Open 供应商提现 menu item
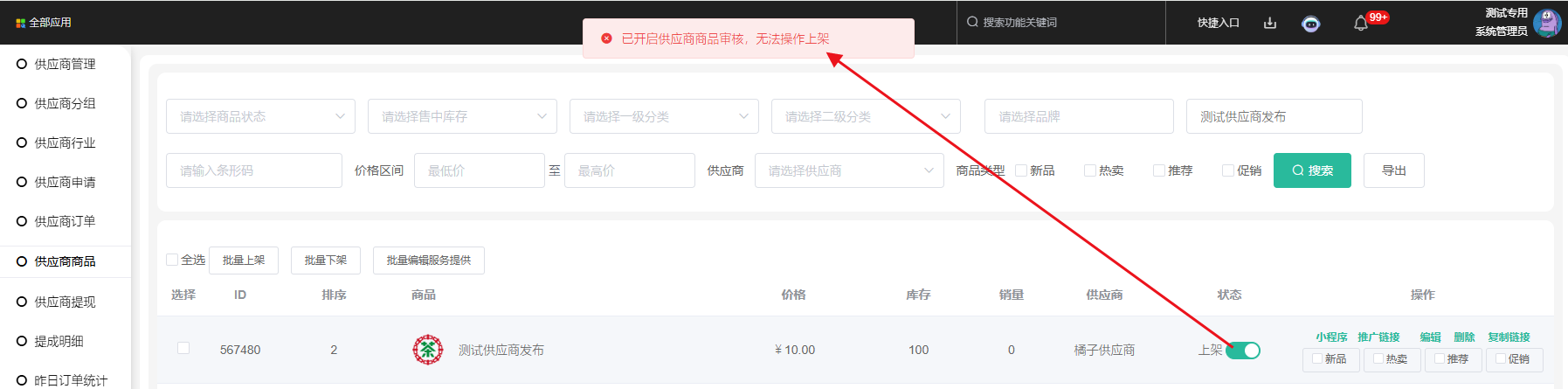 coord(65,302)
